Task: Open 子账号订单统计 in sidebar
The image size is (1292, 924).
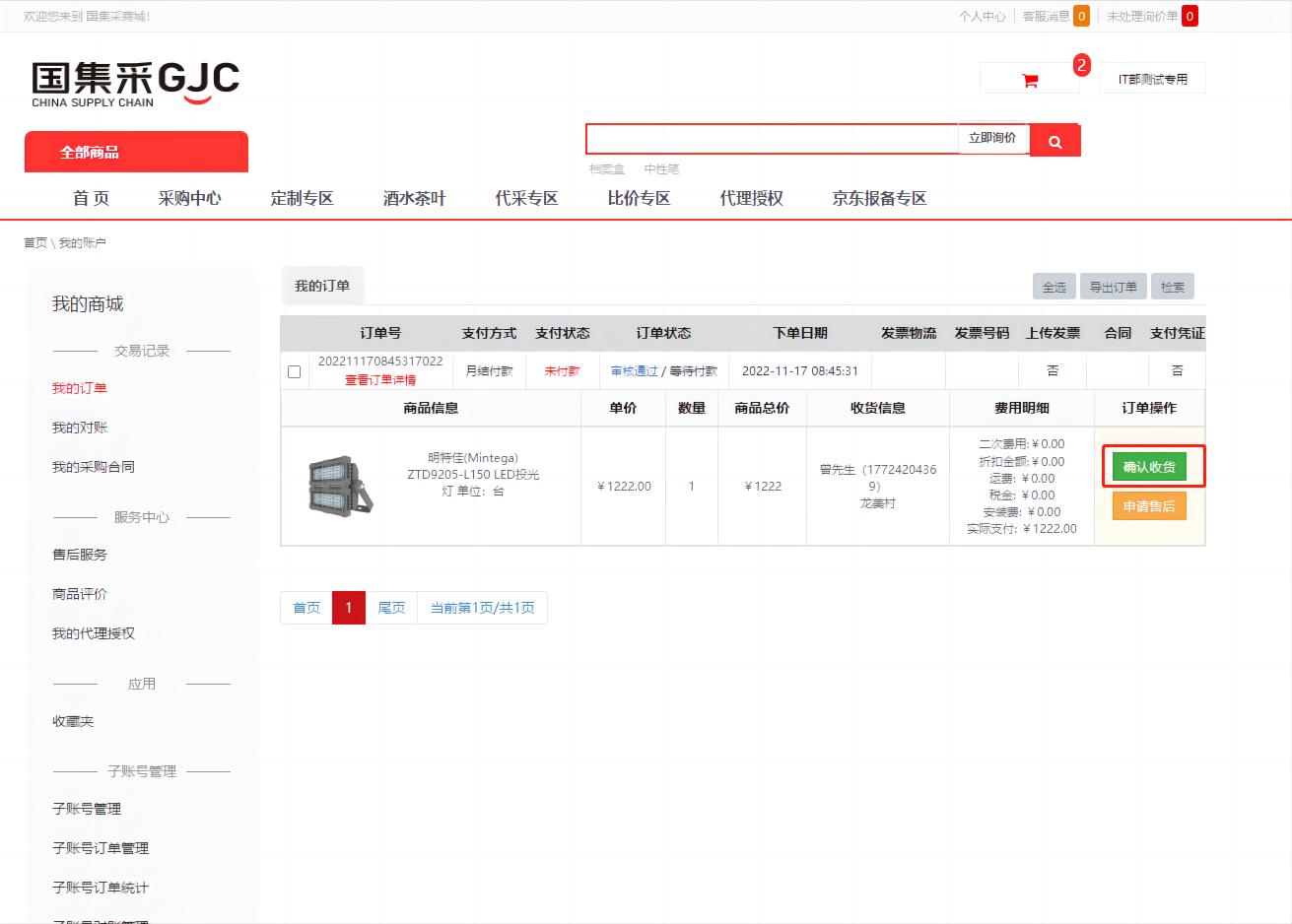Action: (101, 888)
